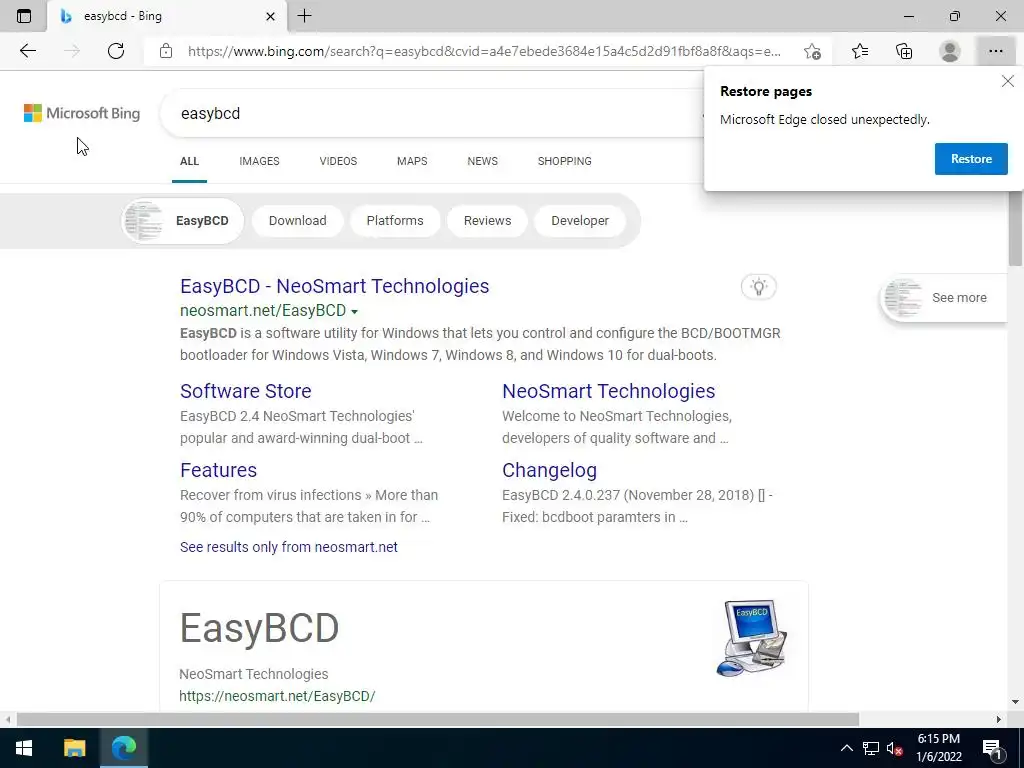Open the Favorites list

(x=860, y=51)
